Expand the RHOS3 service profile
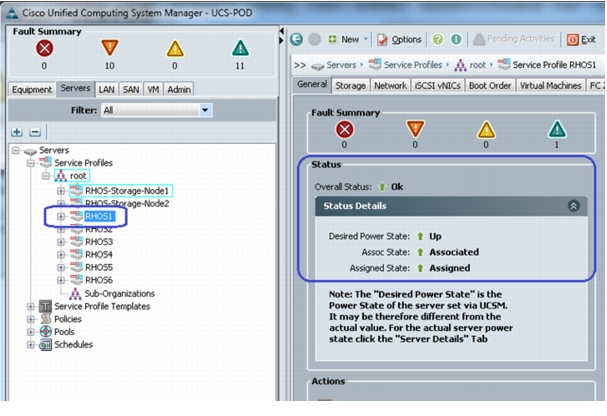The image size is (607, 416). click(x=61, y=242)
